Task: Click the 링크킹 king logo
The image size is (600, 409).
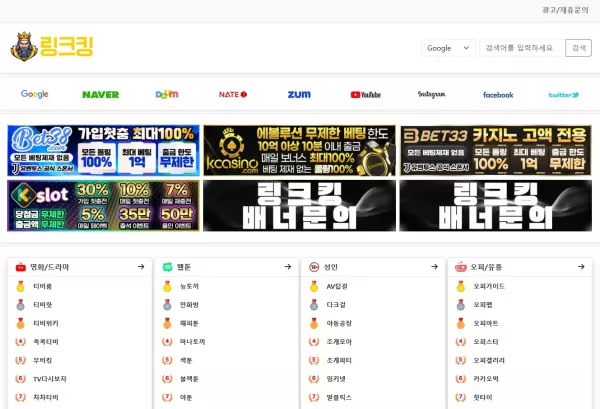Action: pos(52,47)
